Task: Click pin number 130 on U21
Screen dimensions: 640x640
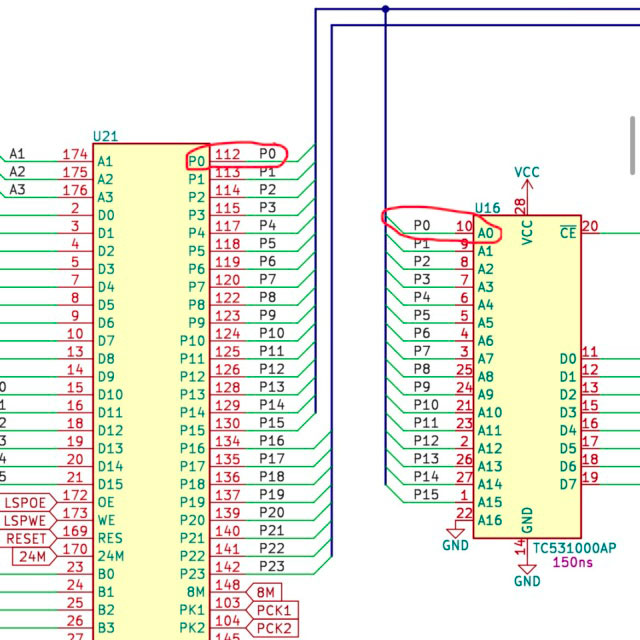Action: pos(227,423)
